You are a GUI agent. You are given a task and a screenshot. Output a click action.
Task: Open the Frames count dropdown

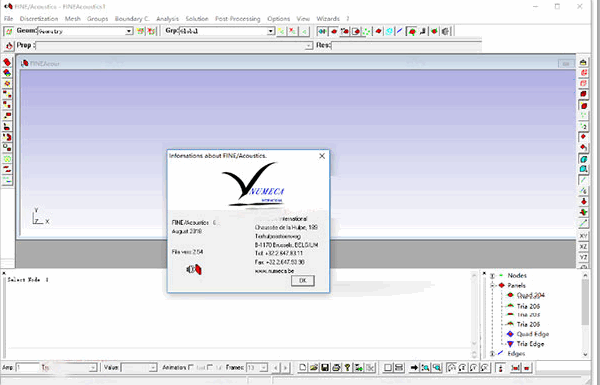[264, 368]
